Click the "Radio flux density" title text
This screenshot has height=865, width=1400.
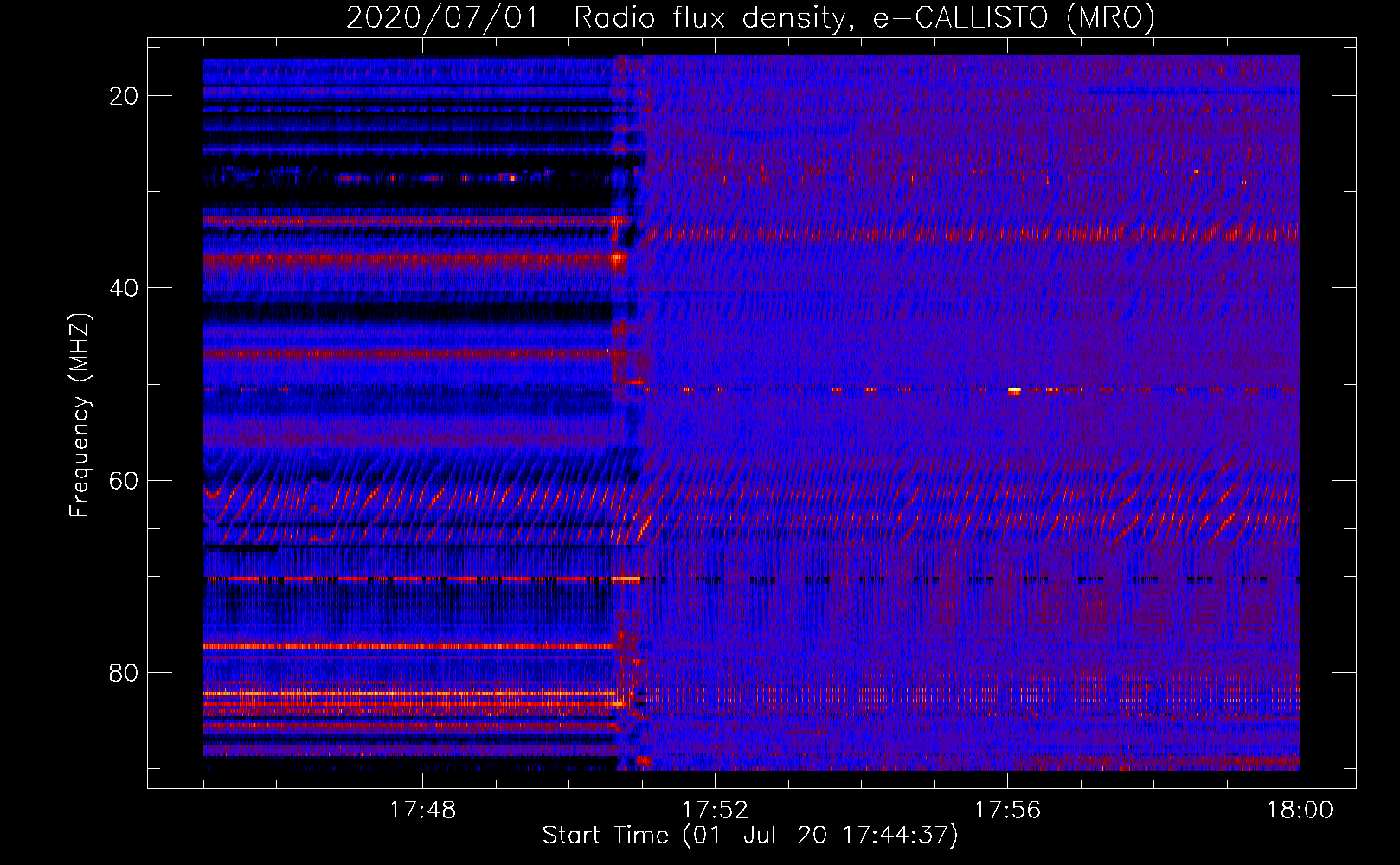coord(709,17)
